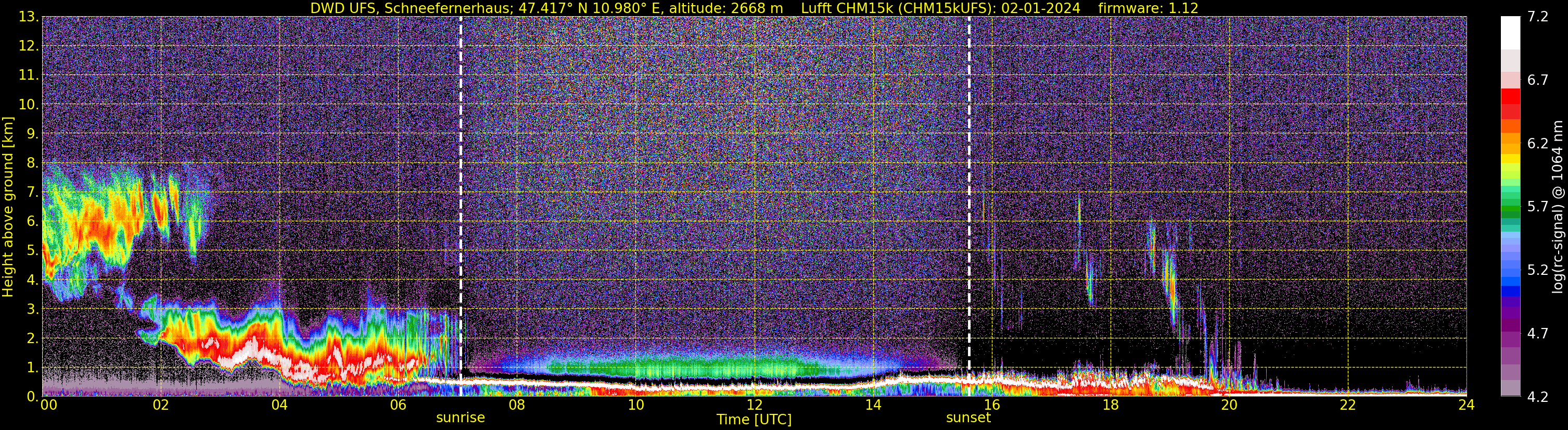Image resolution: width=1568 pixels, height=430 pixels.
Task: Click the sunrise label below time axis
Action: (x=460, y=418)
